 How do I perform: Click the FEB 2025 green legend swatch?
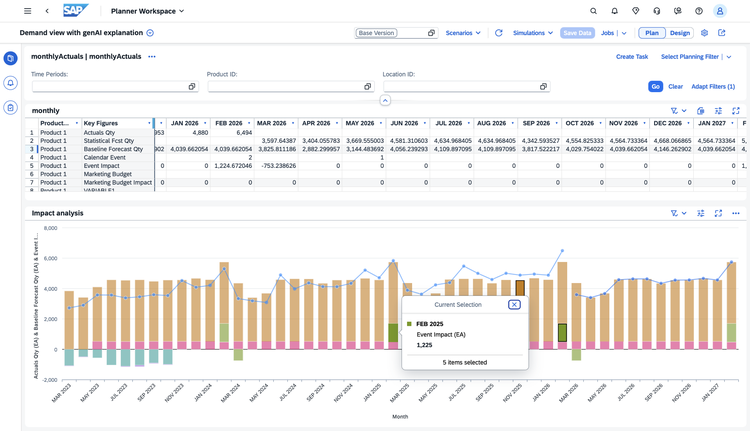[409, 324]
